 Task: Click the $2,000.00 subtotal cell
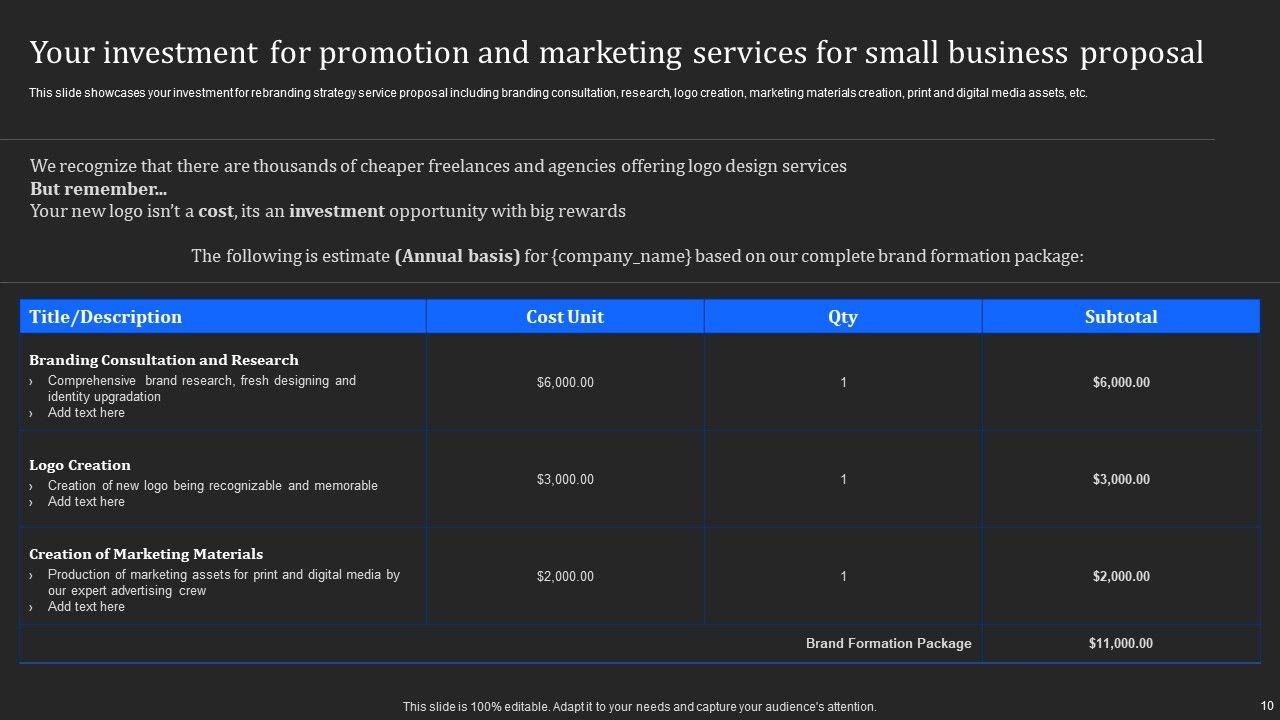pyautogui.click(x=1121, y=576)
